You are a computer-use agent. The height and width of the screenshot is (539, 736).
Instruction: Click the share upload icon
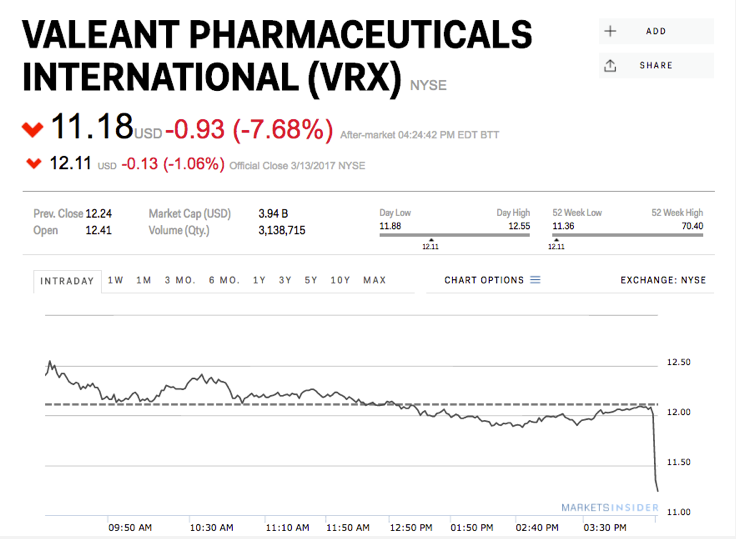point(610,66)
